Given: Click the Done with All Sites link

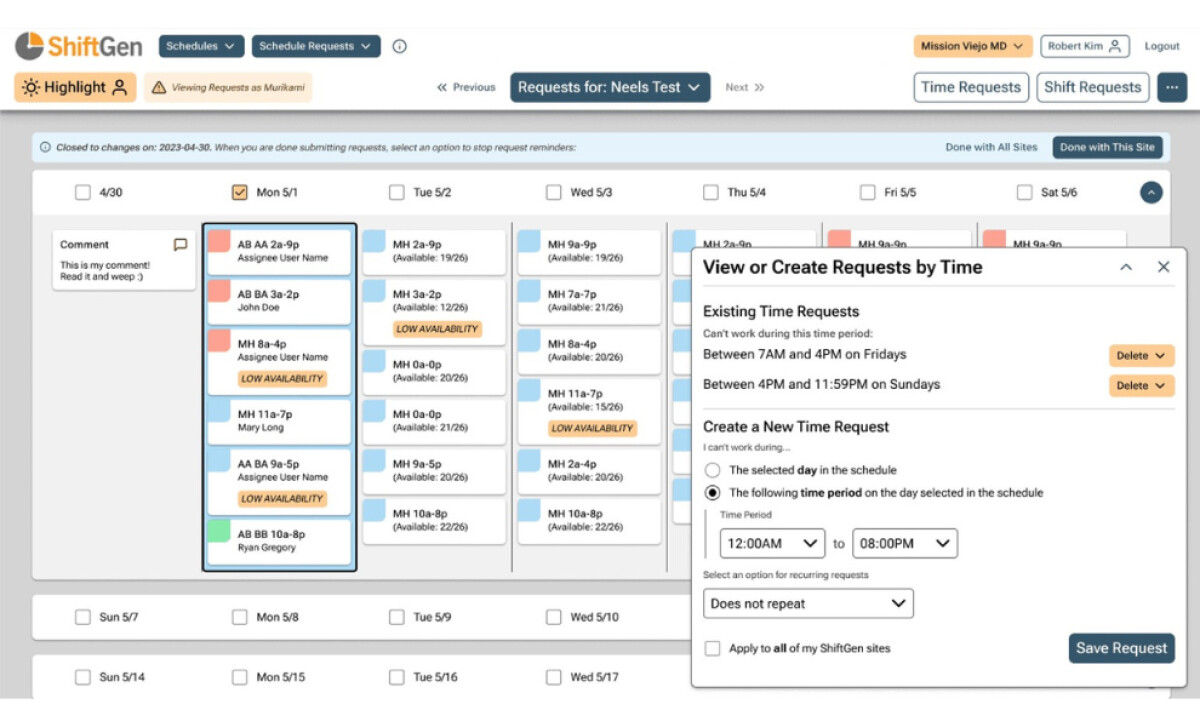Looking at the screenshot, I should 991,147.
